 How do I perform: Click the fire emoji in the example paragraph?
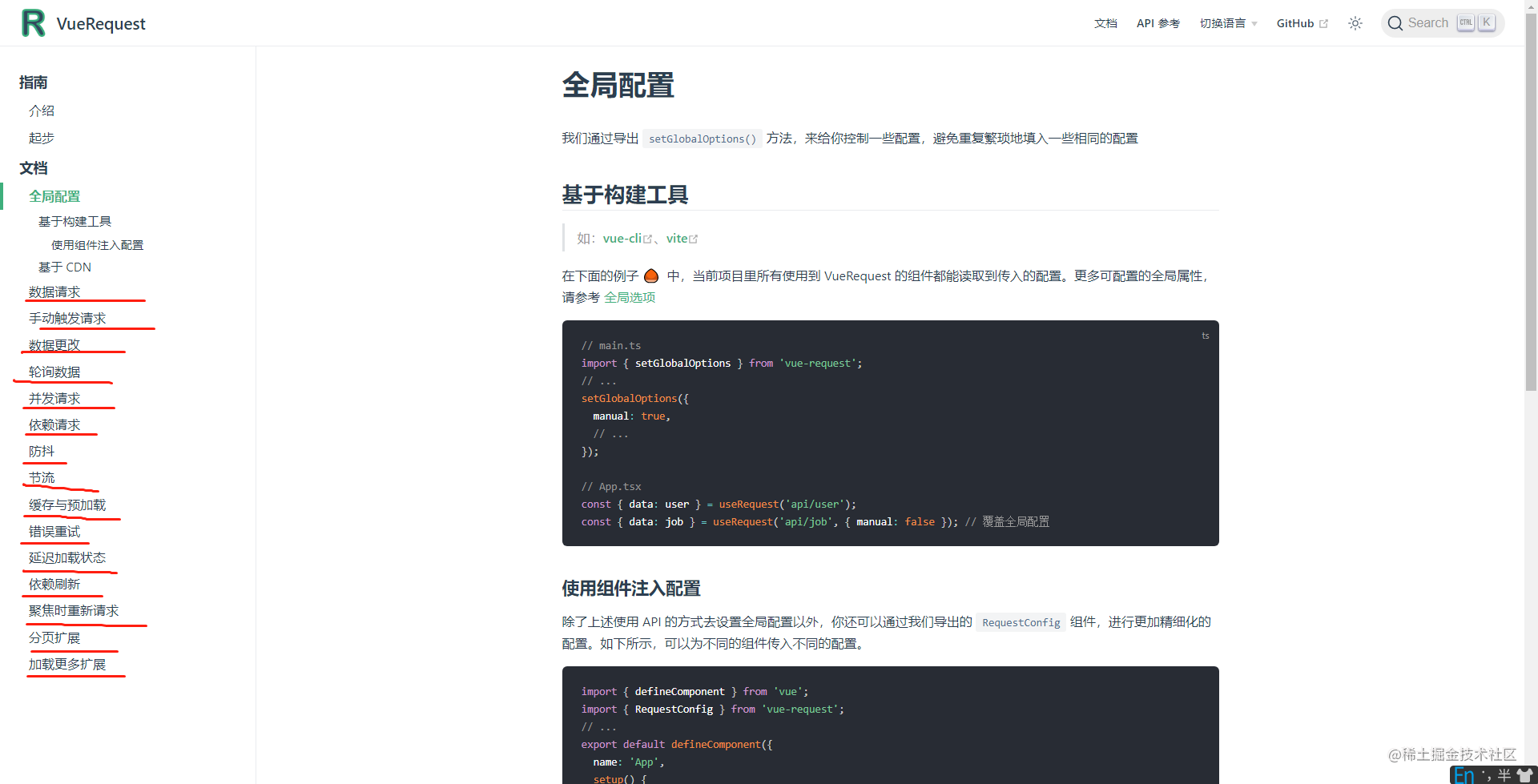tap(651, 275)
